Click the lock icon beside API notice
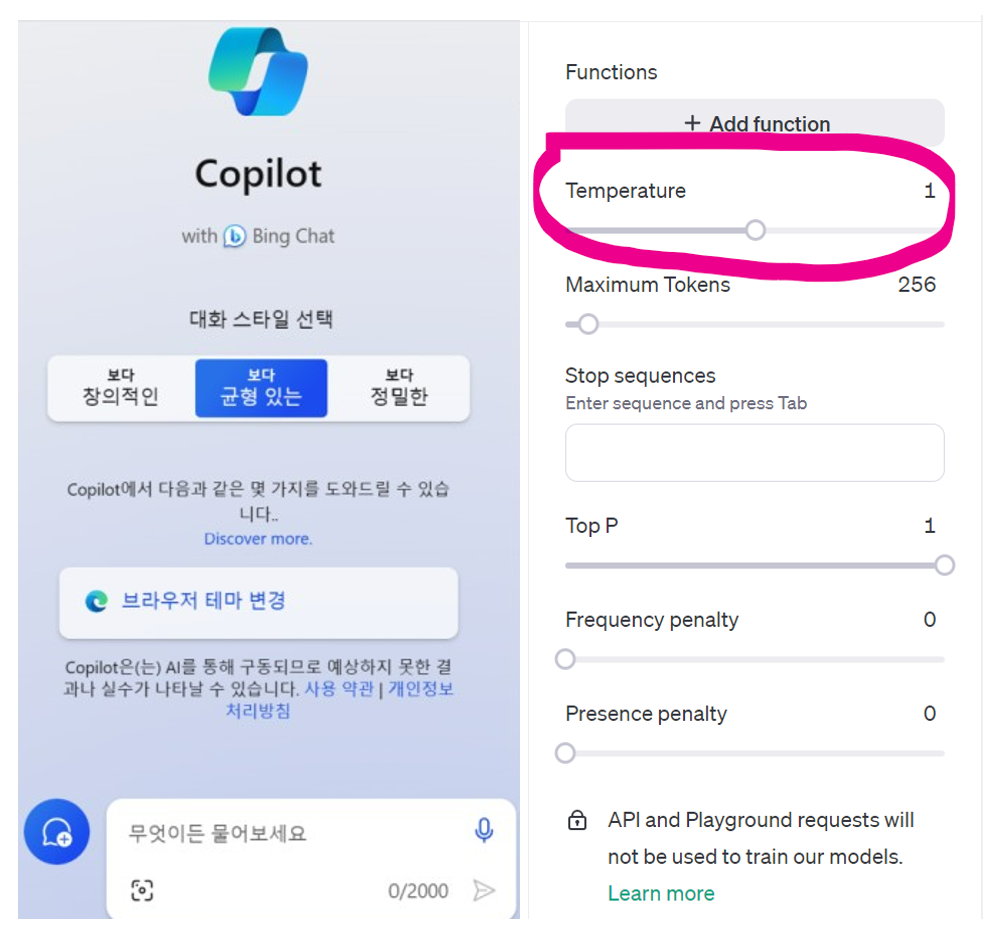 pos(577,819)
